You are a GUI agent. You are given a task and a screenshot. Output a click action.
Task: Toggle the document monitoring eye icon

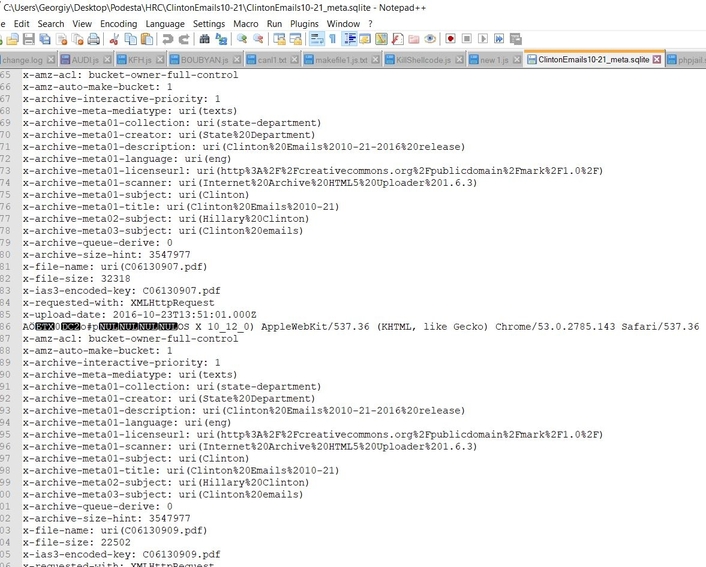coord(429,40)
